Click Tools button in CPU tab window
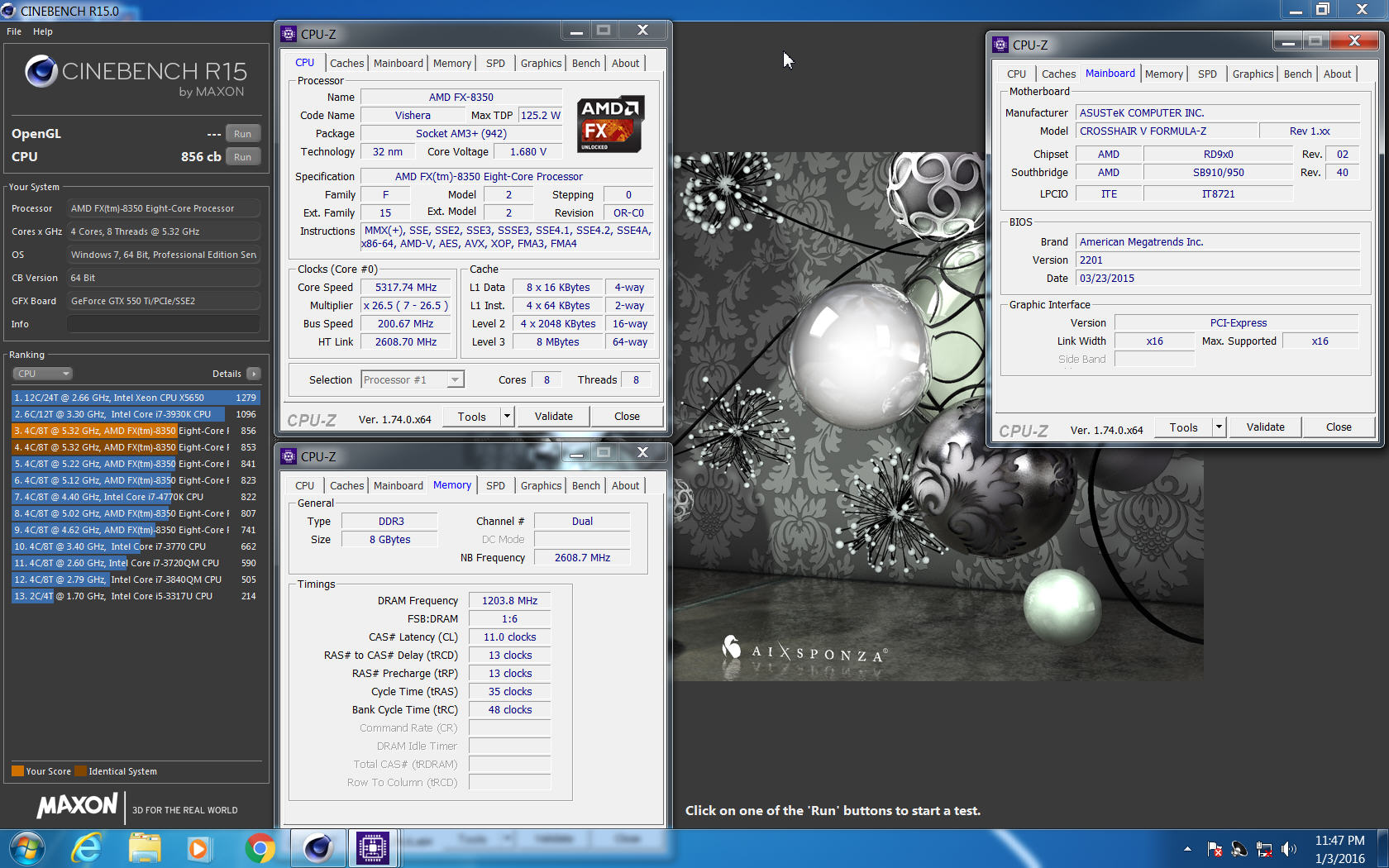The image size is (1389, 868). tap(472, 417)
